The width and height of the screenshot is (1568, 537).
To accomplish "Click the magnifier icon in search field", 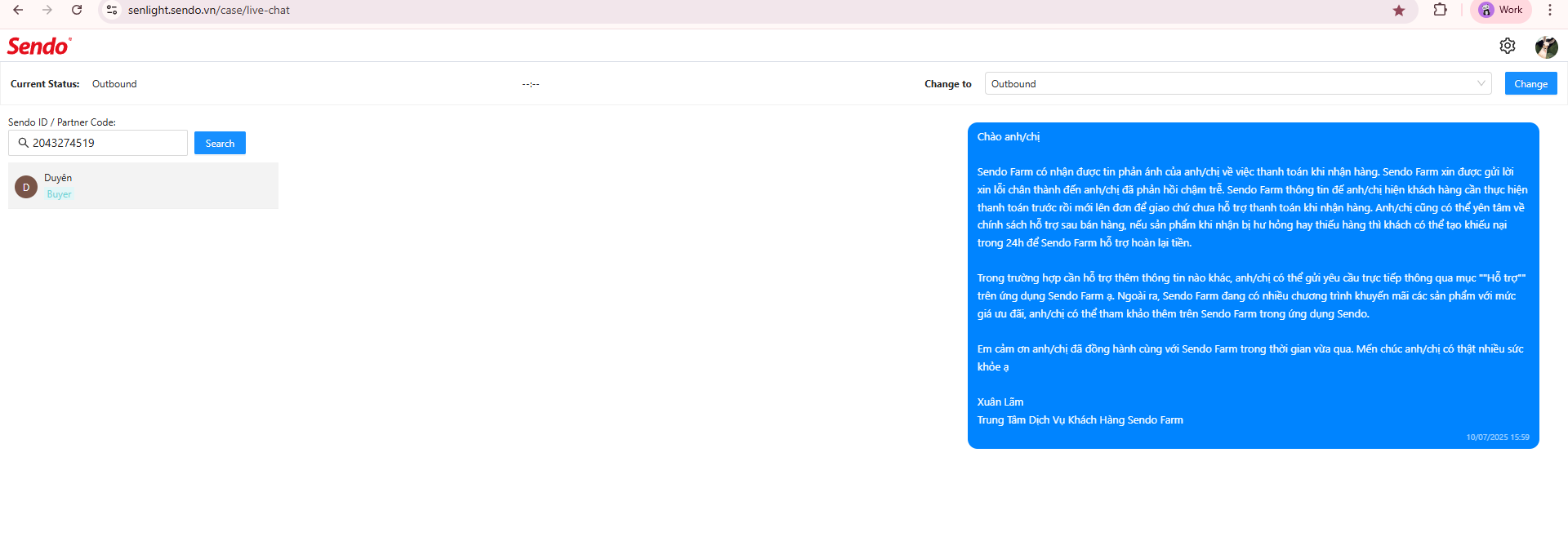I will coord(23,143).
